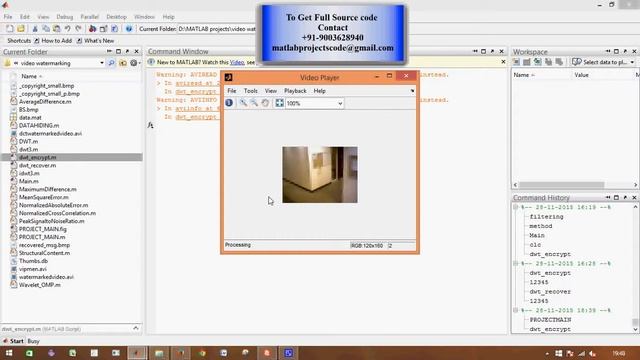Click the aviinfo error link
The width and height of the screenshot is (640, 360).
[198, 109]
